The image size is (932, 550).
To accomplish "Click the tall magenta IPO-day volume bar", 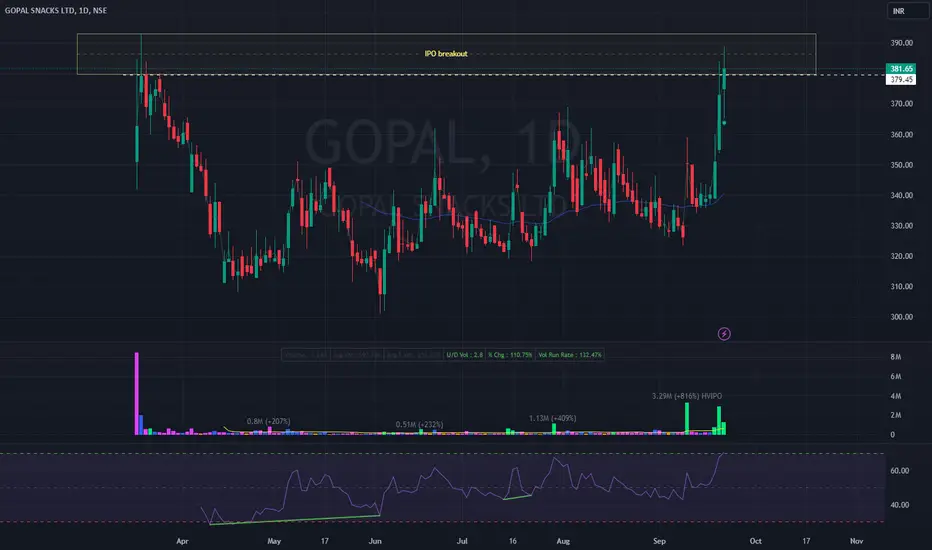I will pyautogui.click(x=137, y=394).
